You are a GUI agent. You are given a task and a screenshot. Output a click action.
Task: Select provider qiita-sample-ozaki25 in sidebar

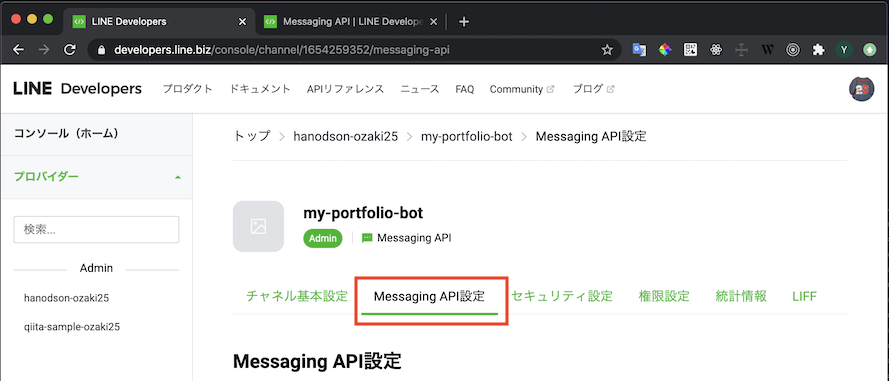click(72, 327)
